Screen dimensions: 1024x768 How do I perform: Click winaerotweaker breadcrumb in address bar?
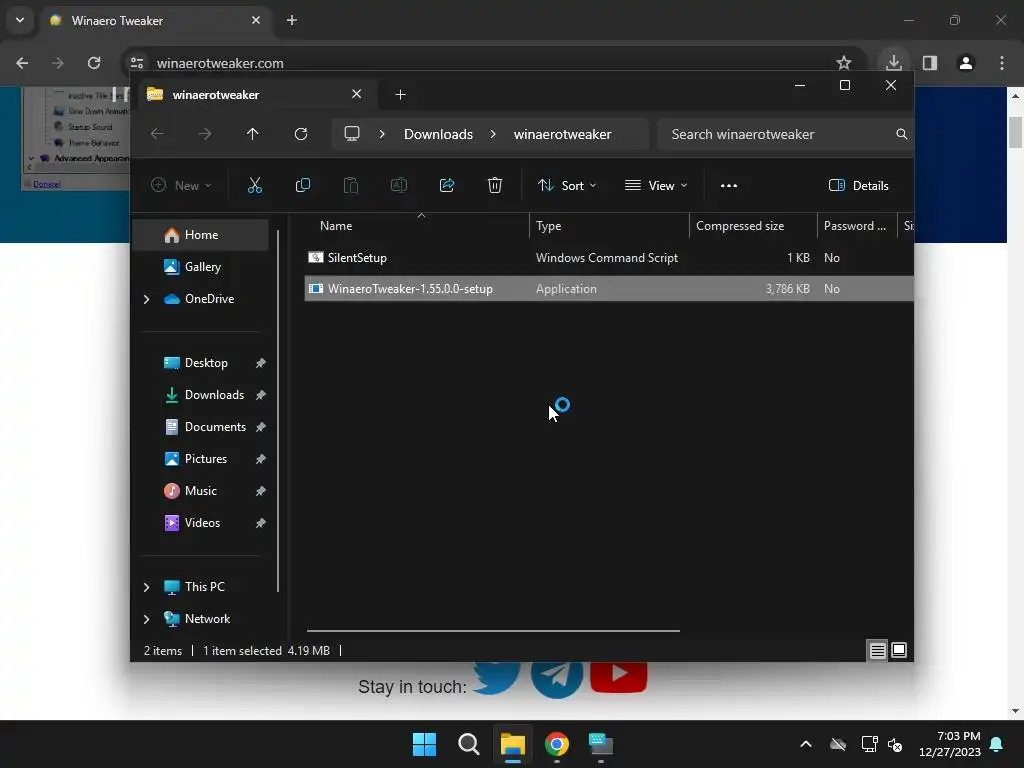(562, 134)
